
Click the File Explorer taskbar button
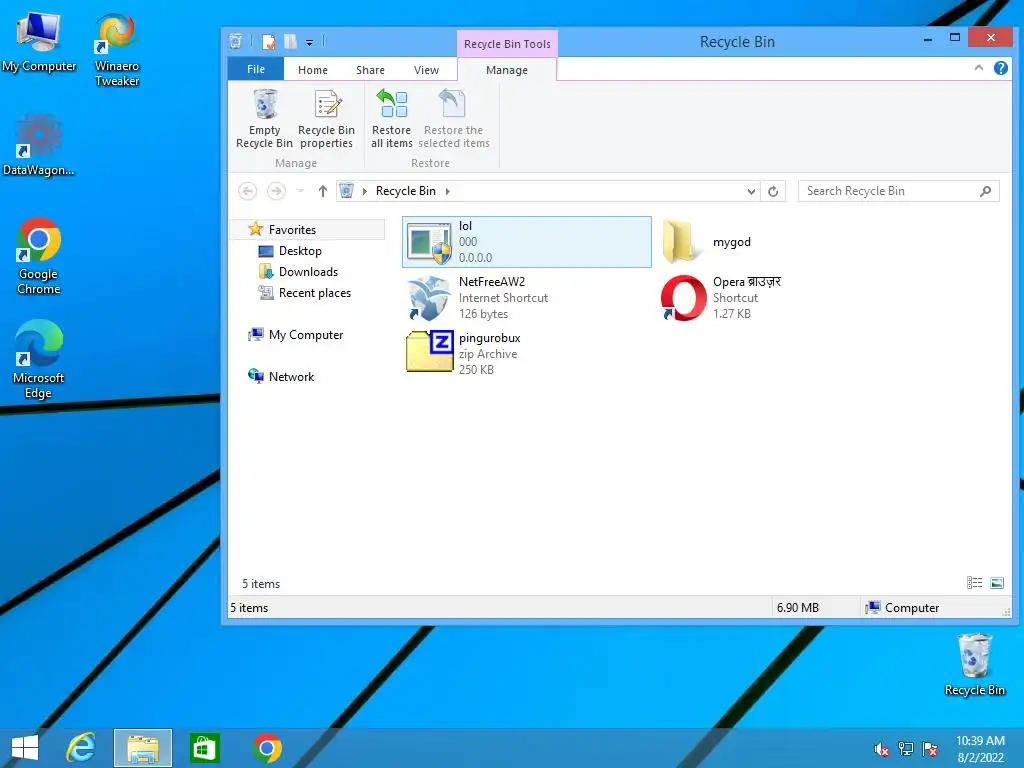[x=142, y=748]
